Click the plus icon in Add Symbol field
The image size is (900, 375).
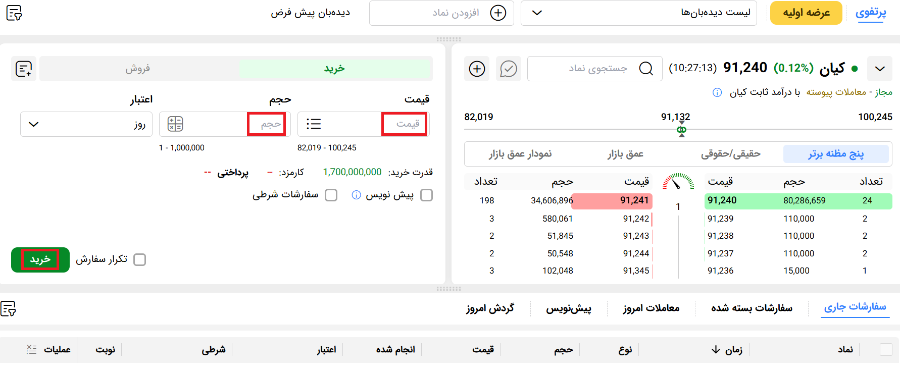[x=499, y=13]
